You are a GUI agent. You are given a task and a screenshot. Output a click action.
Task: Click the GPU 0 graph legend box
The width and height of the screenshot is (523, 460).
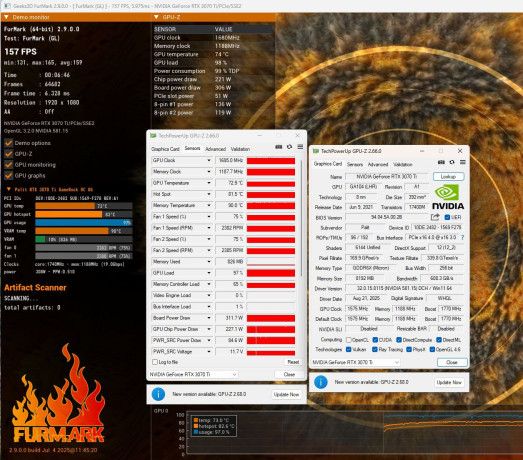(214, 426)
